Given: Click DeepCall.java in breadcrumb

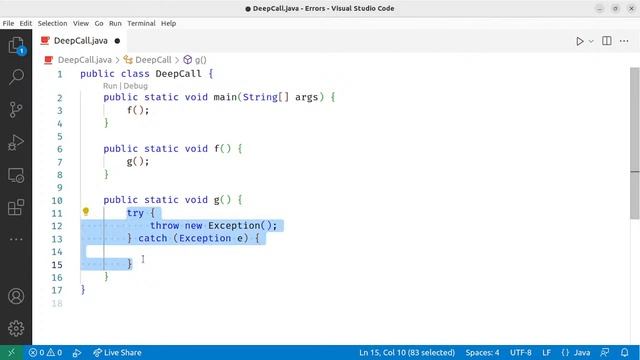Looking at the screenshot, I should point(84,60).
